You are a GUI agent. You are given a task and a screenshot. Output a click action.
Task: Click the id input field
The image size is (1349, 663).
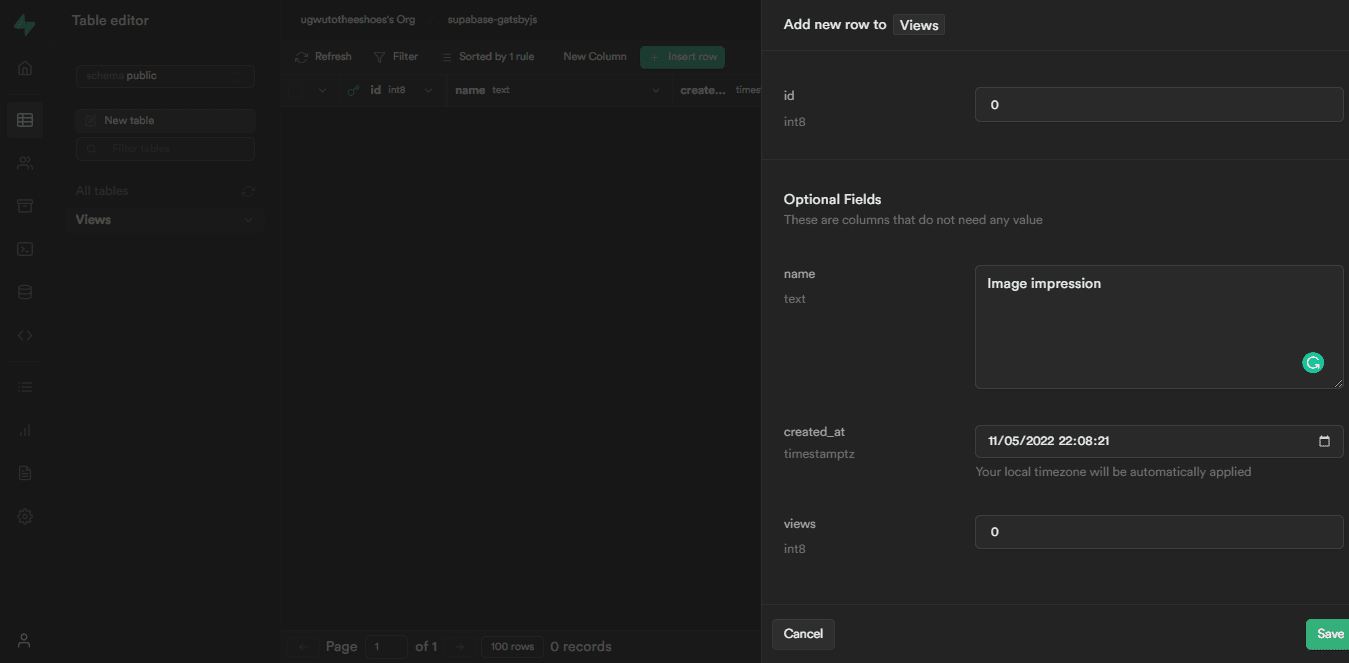[x=1159, y=105]
